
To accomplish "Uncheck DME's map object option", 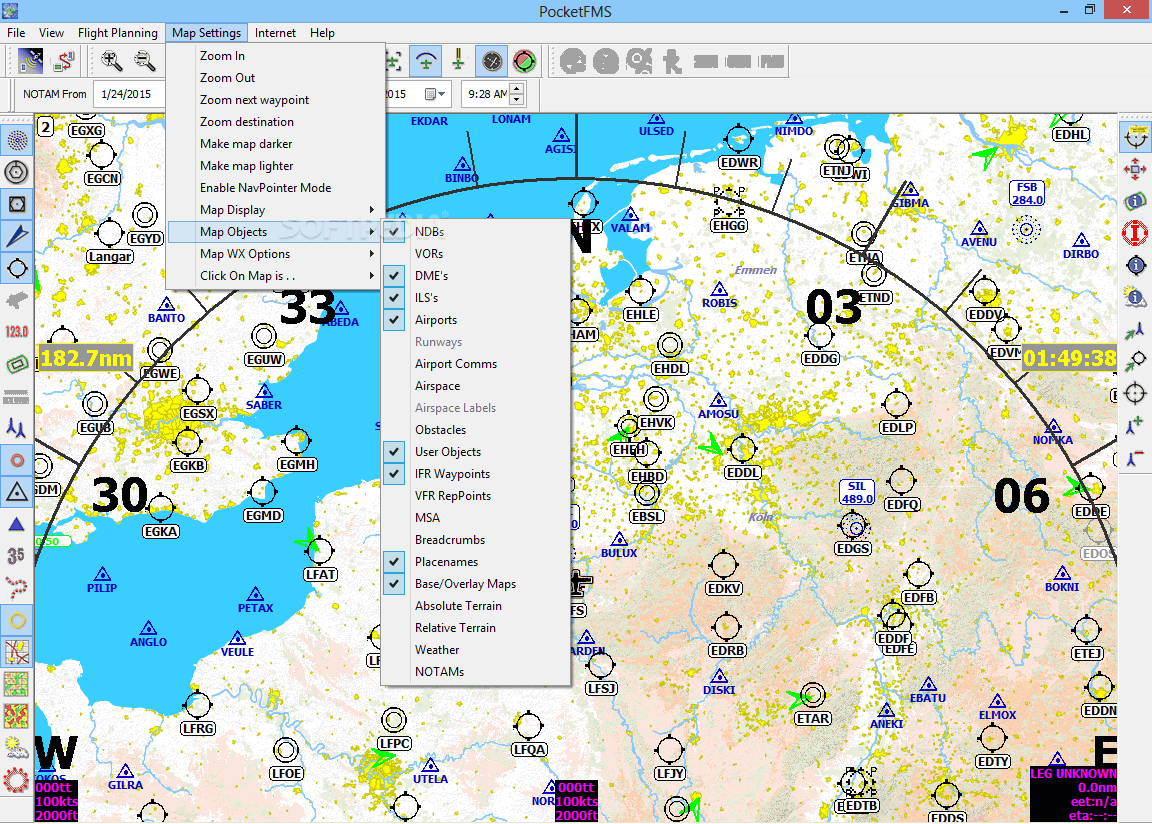I will tap(475, 275).
